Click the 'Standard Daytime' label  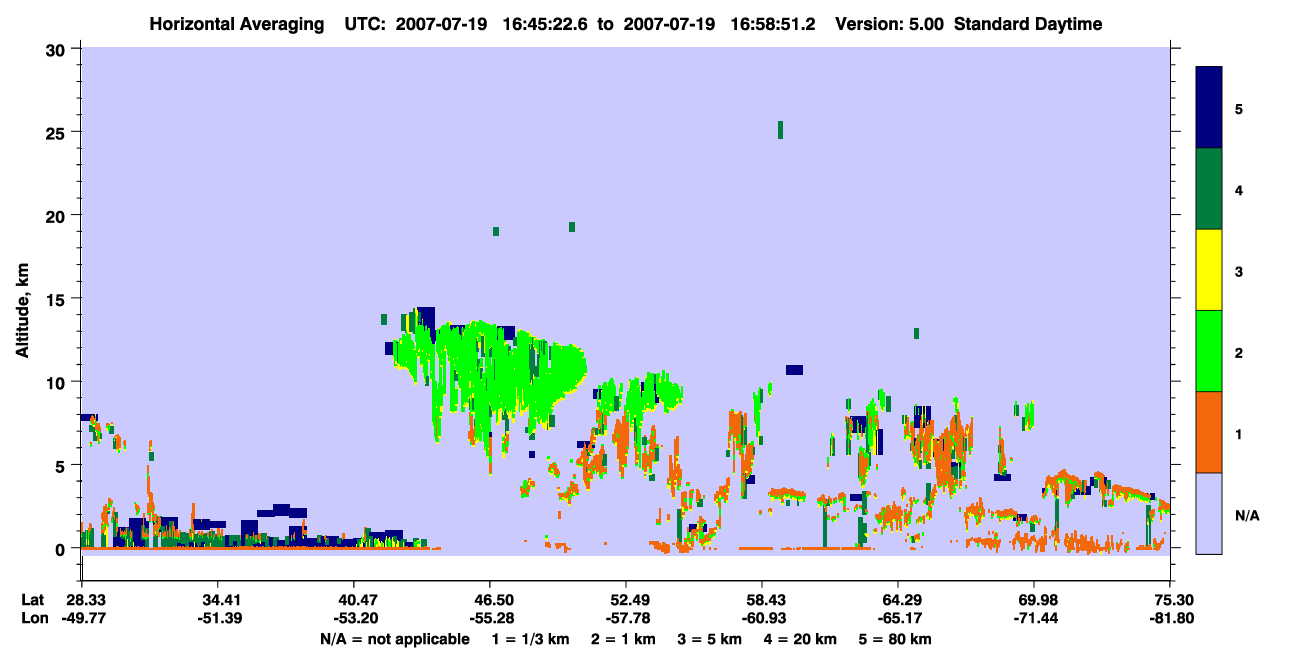(1028, 24)
